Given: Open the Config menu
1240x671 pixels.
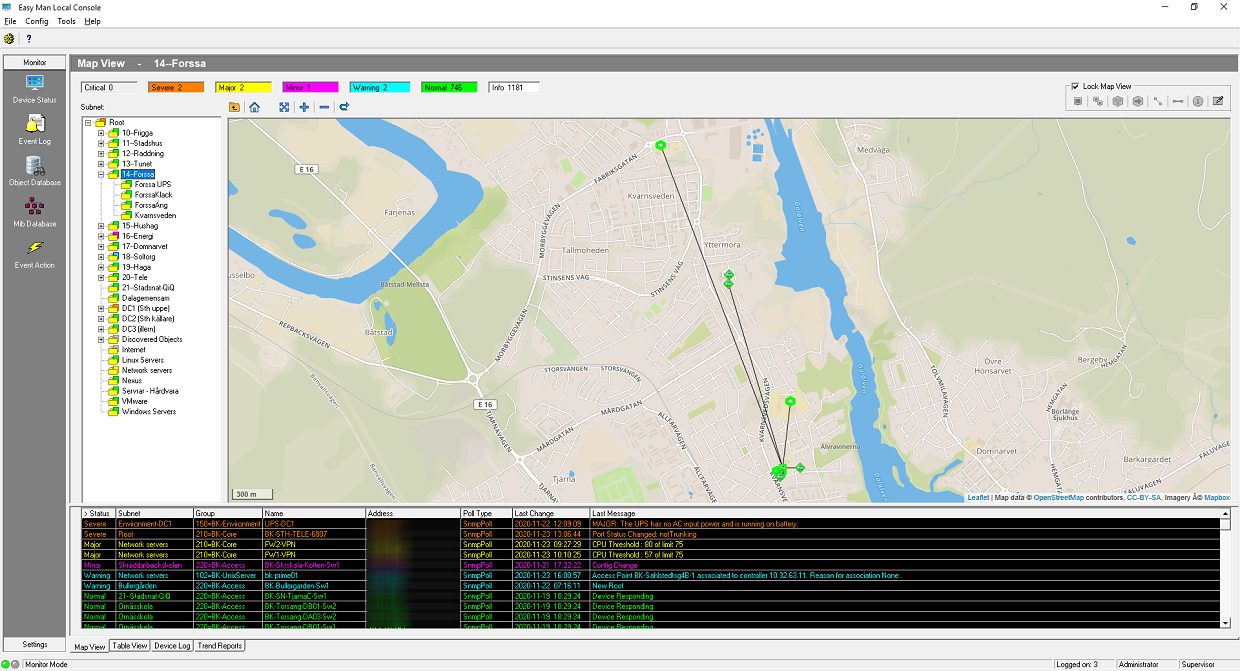Looking at the screenshot, I should (37, 21).
